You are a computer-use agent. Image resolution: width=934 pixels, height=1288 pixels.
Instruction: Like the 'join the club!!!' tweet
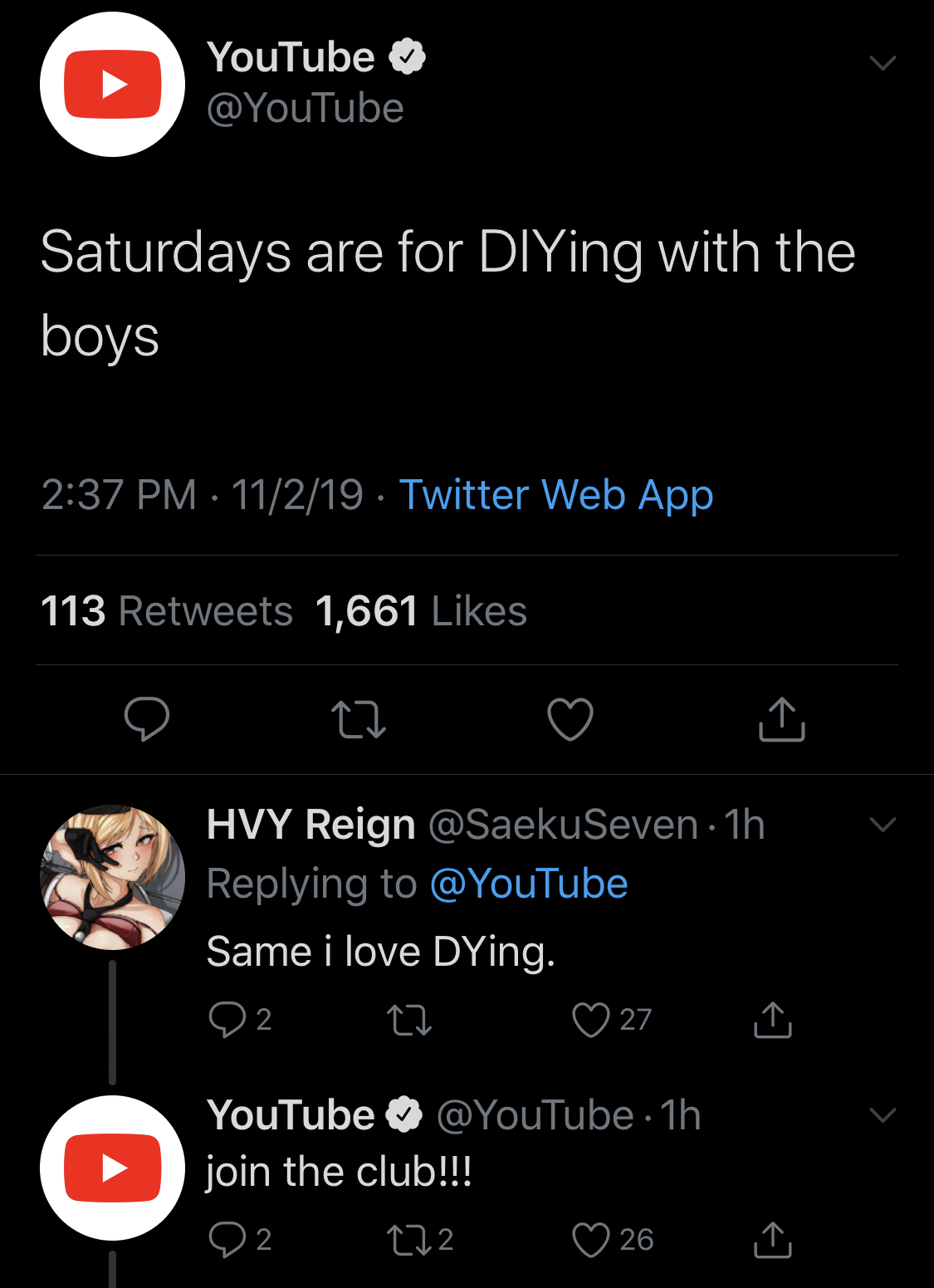coord(591,1240)
